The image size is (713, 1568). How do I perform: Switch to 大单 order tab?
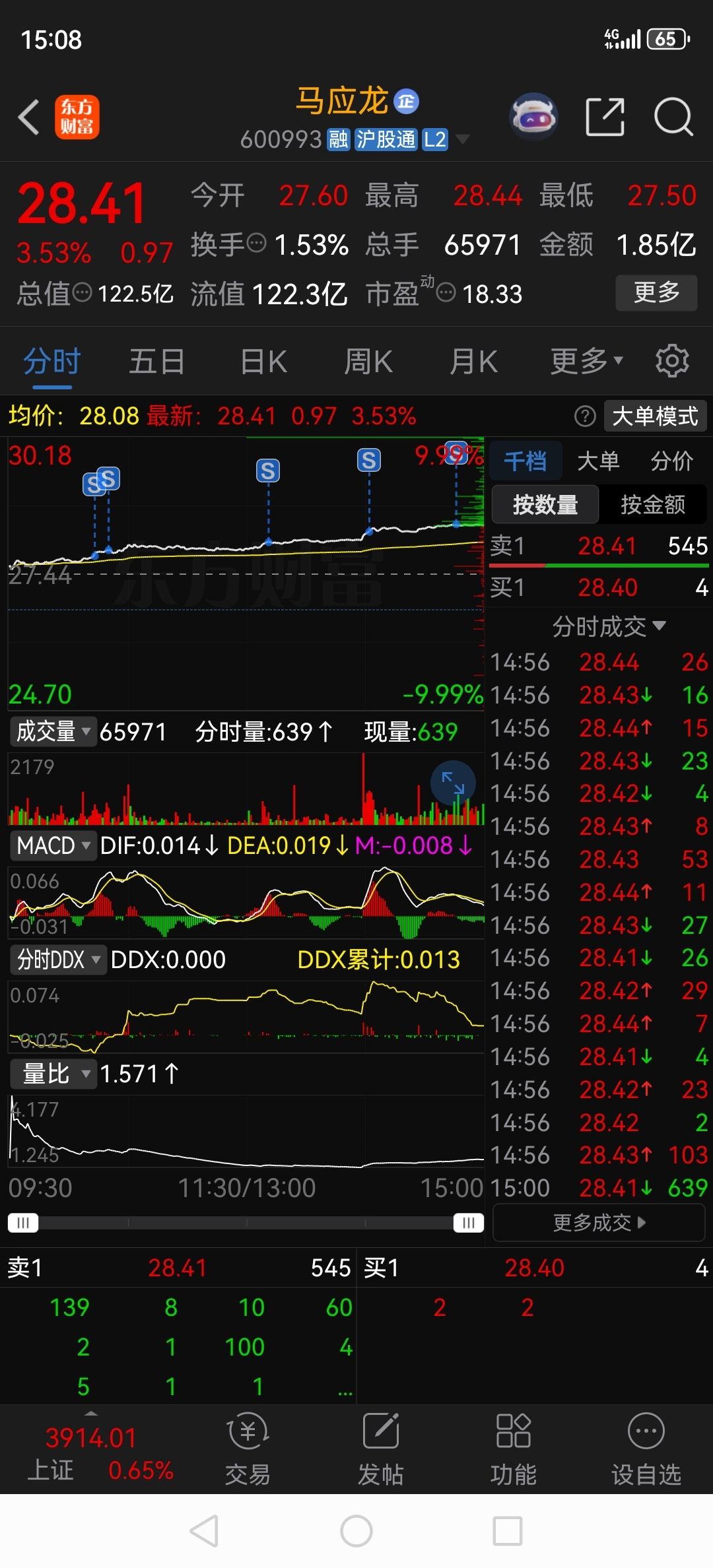point(598,461)
